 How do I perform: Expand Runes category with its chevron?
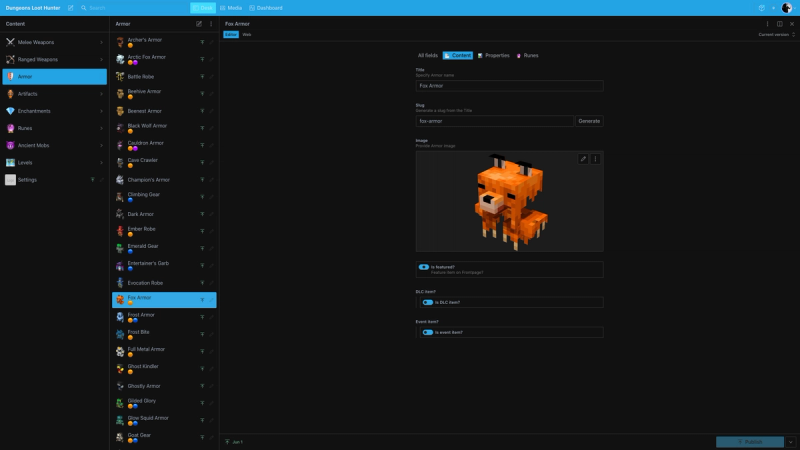pos(101,128)
